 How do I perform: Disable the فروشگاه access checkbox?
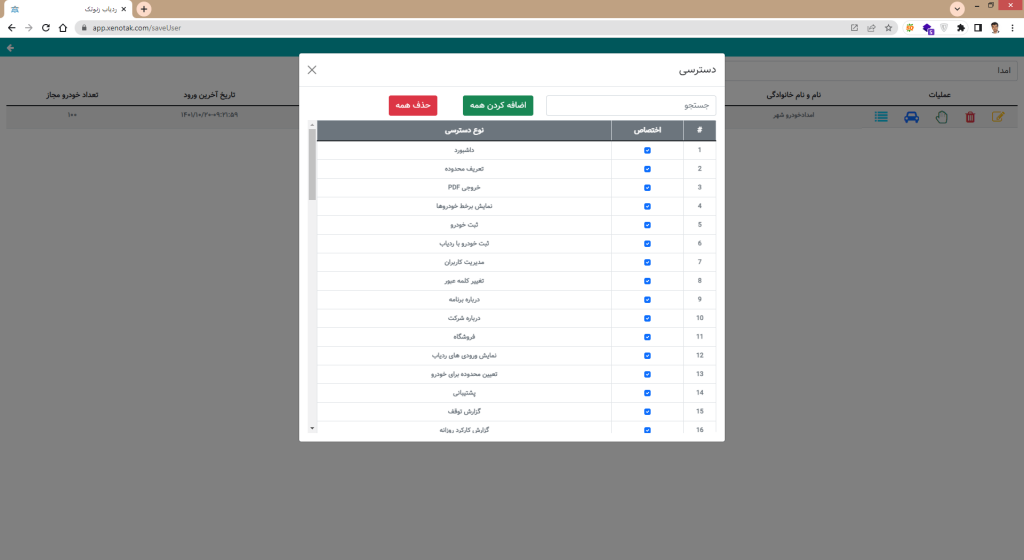(647, 336)
